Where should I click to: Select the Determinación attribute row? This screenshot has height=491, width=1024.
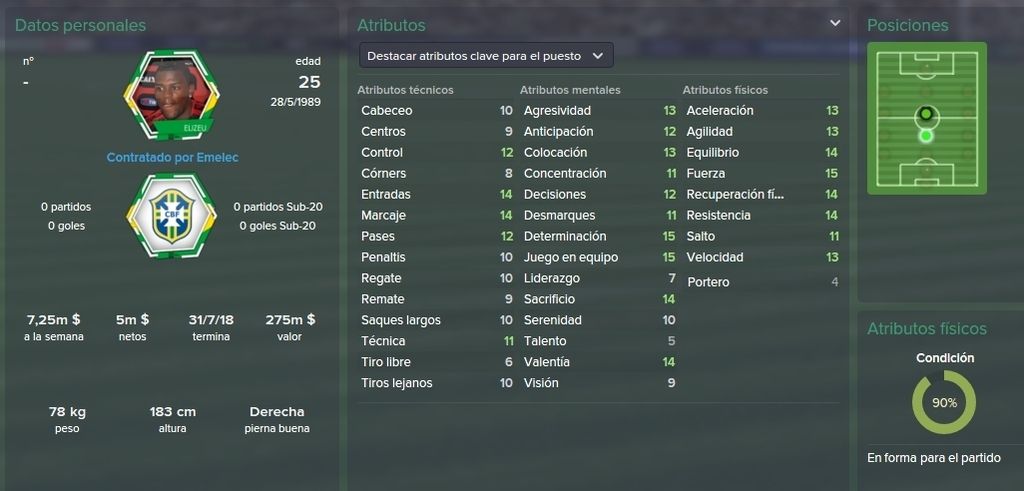pyautogui.click(x=599, y=236)
